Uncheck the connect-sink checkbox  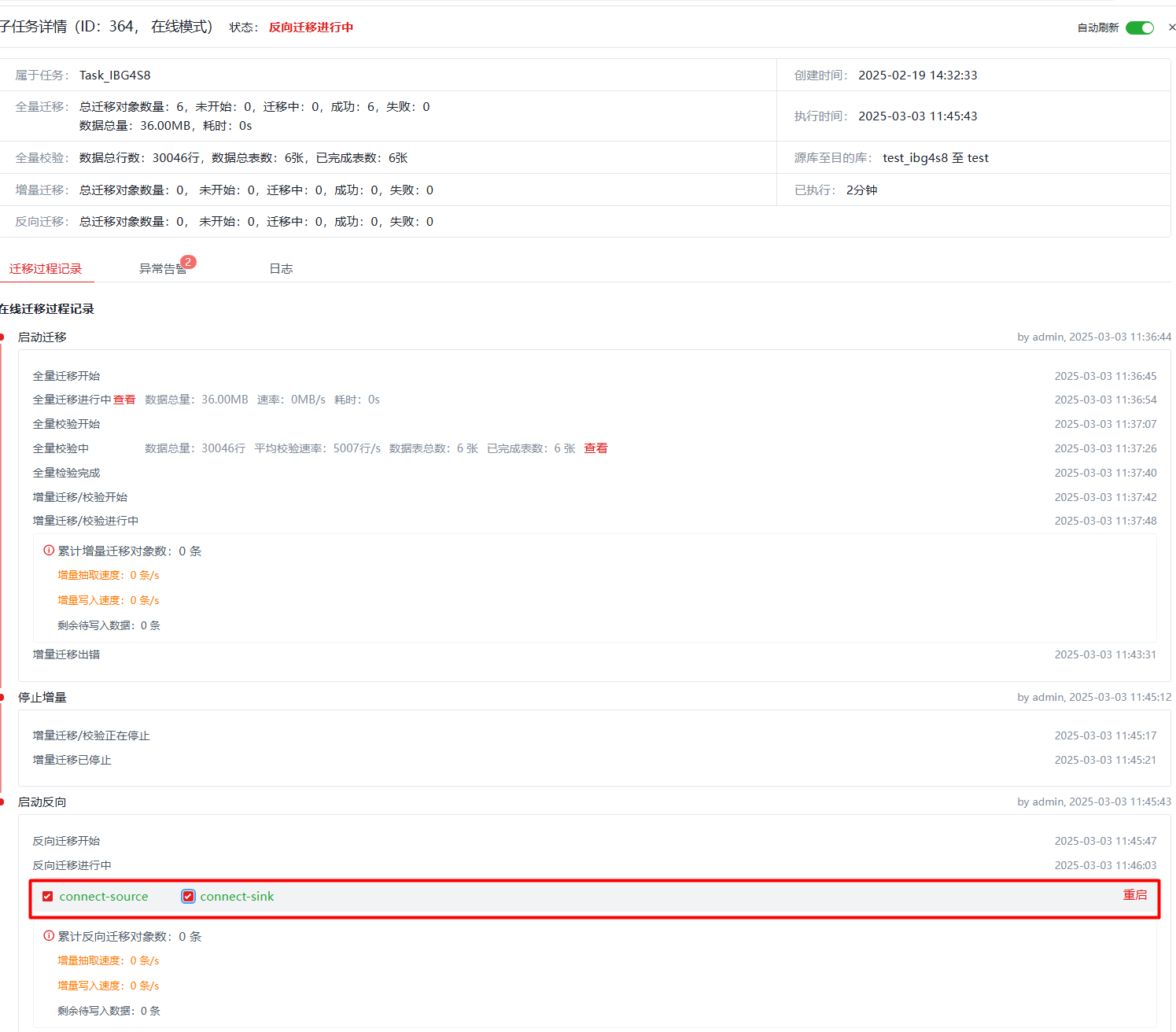pyautogui.click(x=188, y=897)
